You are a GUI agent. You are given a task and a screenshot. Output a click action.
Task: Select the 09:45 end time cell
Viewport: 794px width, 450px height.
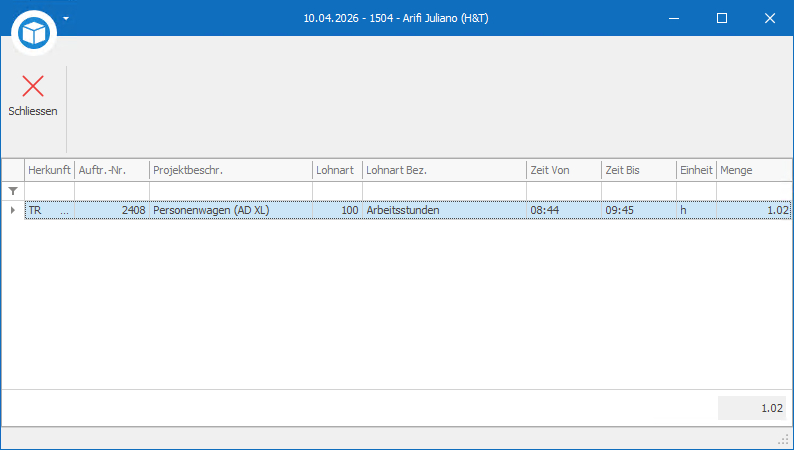pyautogui.click(x=639, y=210)
